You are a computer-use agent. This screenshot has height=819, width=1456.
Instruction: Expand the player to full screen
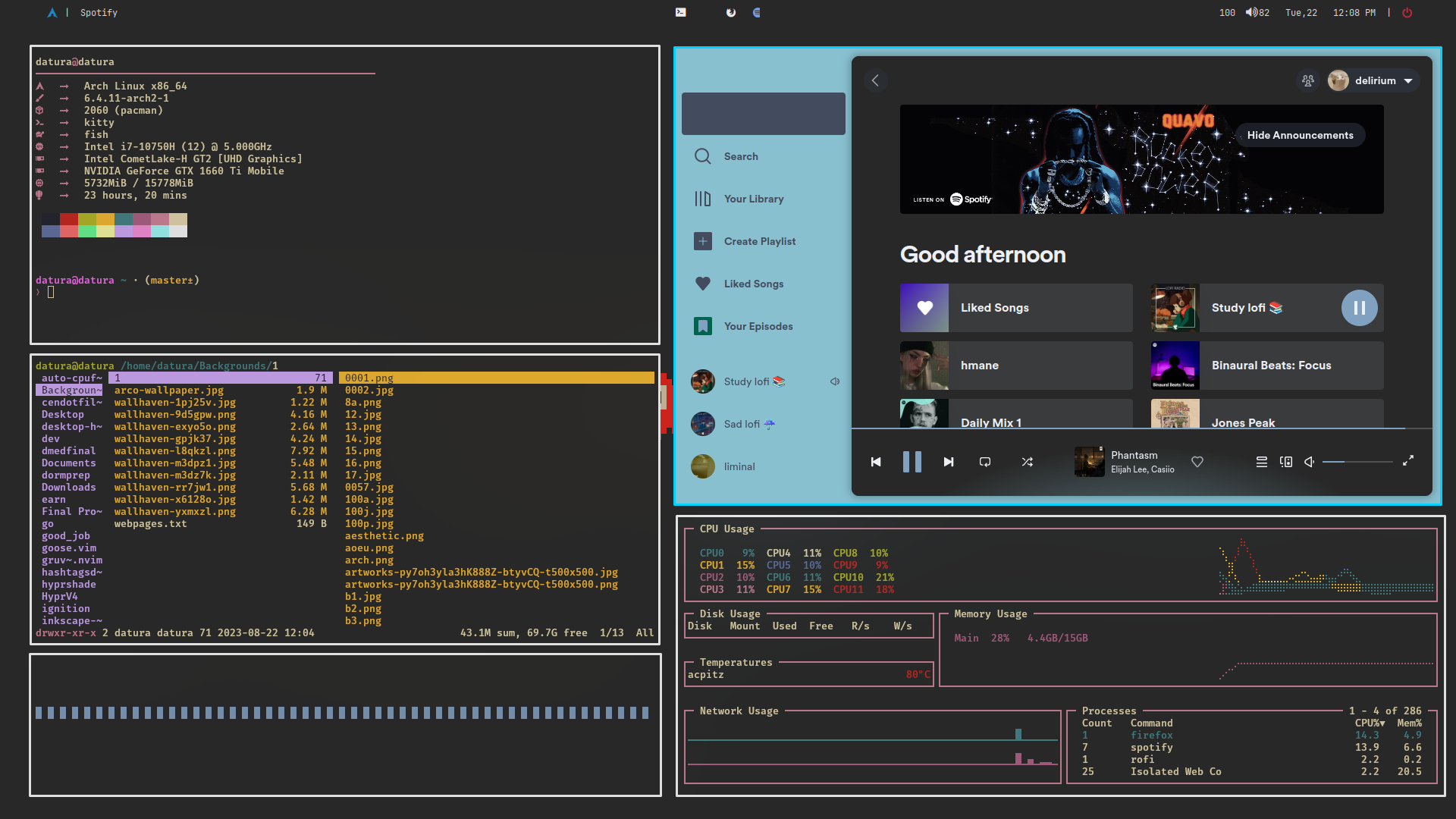[x=1408, y=461]
